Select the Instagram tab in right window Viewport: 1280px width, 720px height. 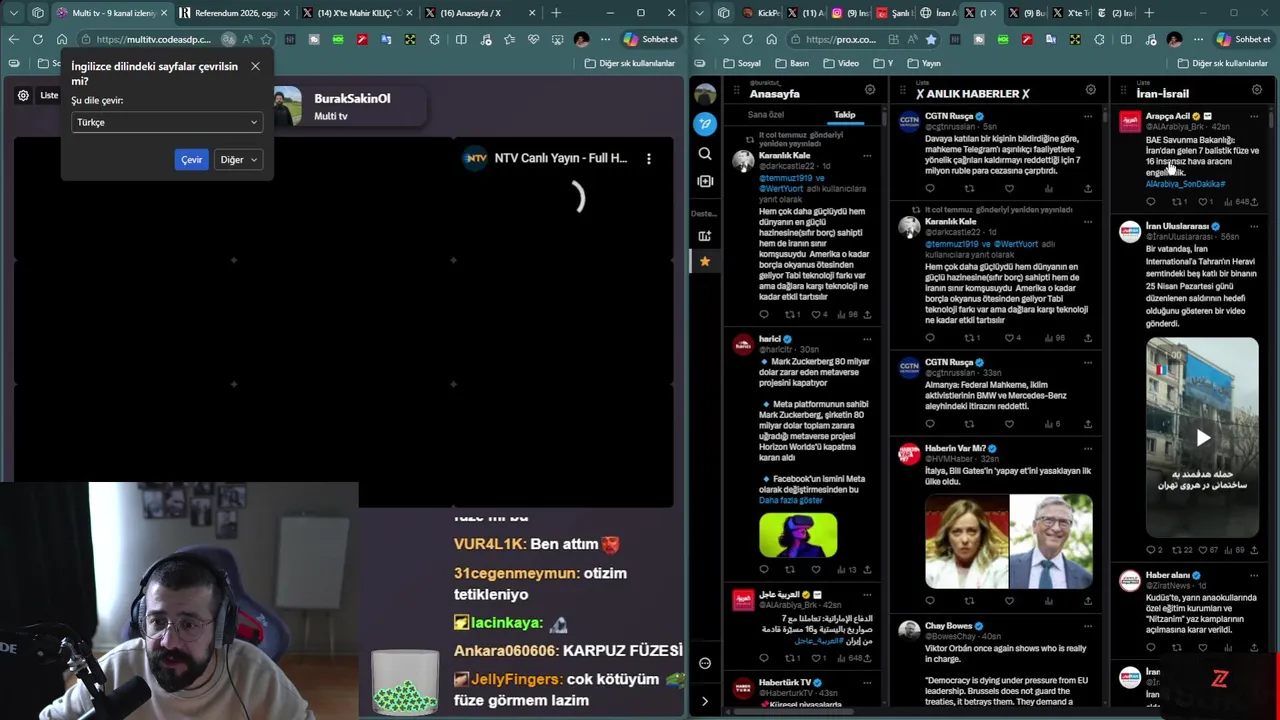[851, 13]
